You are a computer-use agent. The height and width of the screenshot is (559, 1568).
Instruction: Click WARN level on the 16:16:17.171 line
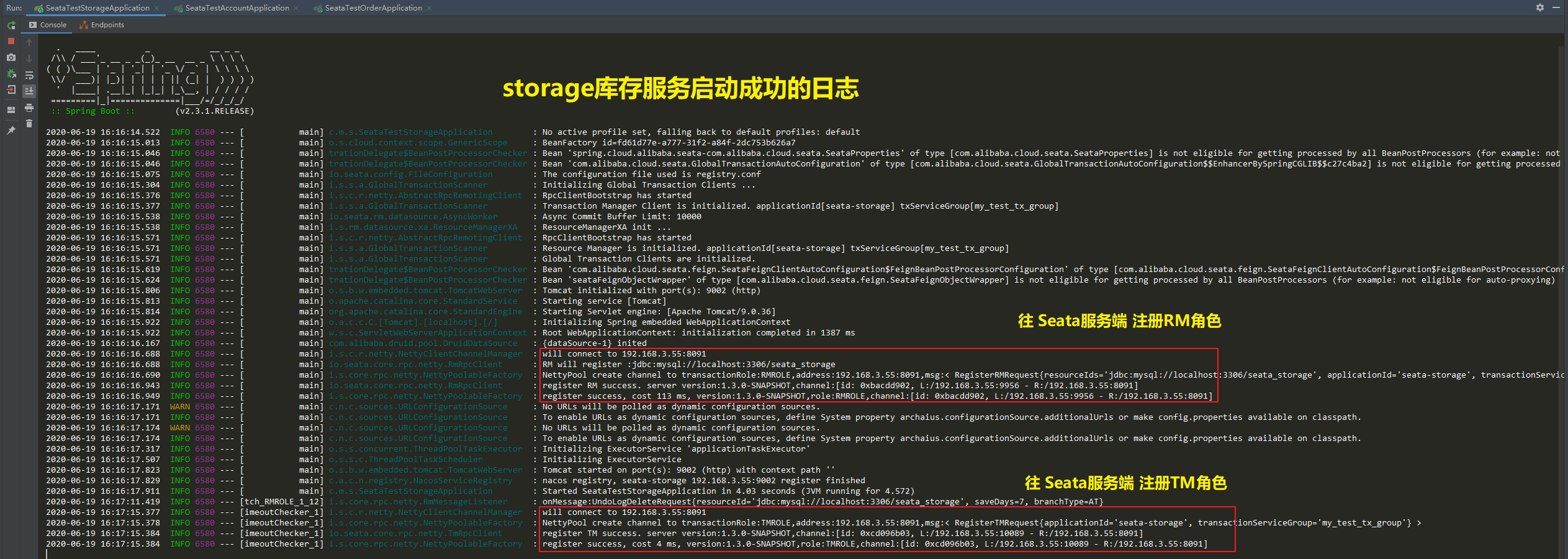point(180,407)
